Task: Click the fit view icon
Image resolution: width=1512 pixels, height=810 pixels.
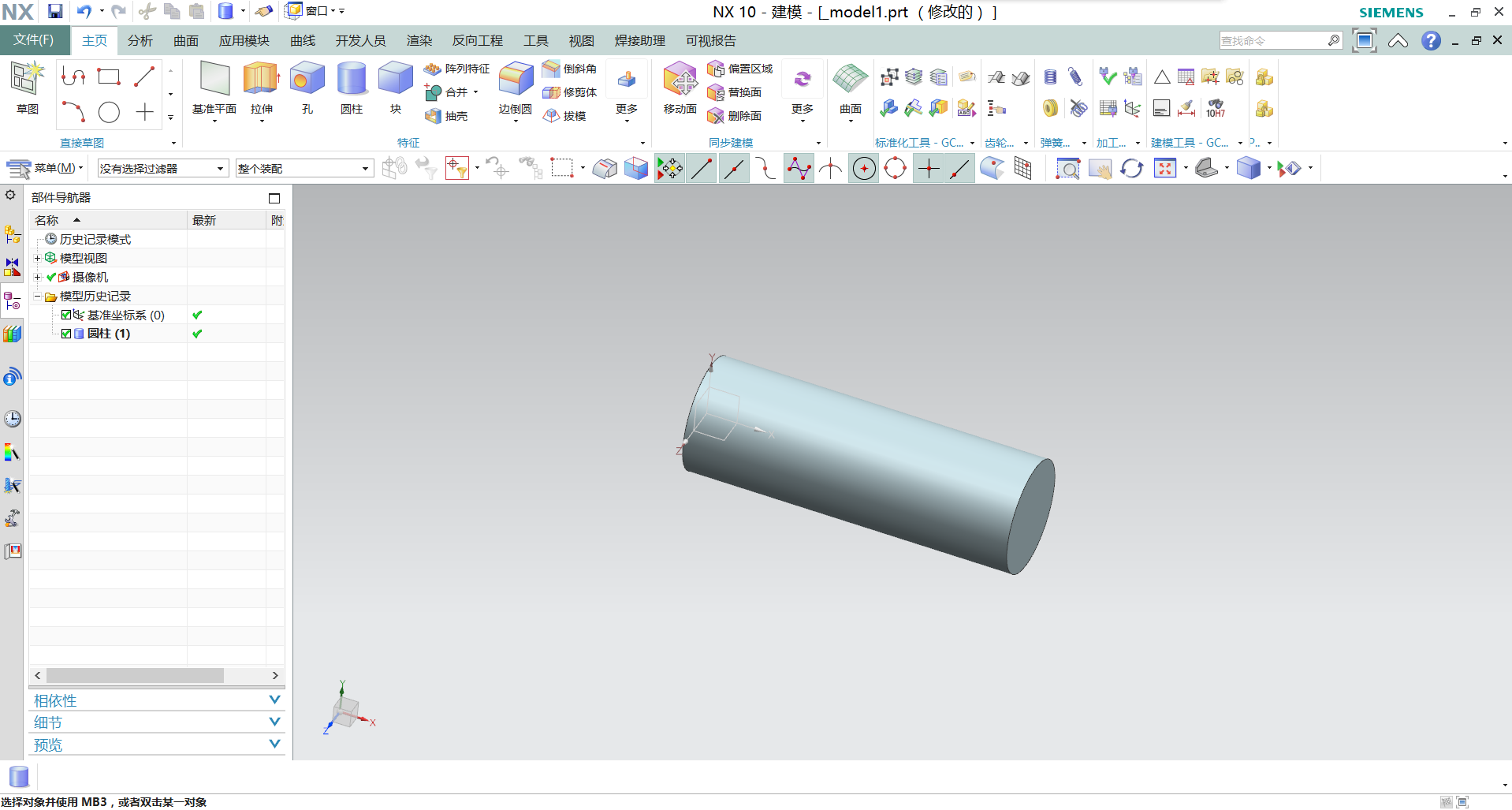Action: tap(1164, 168)
